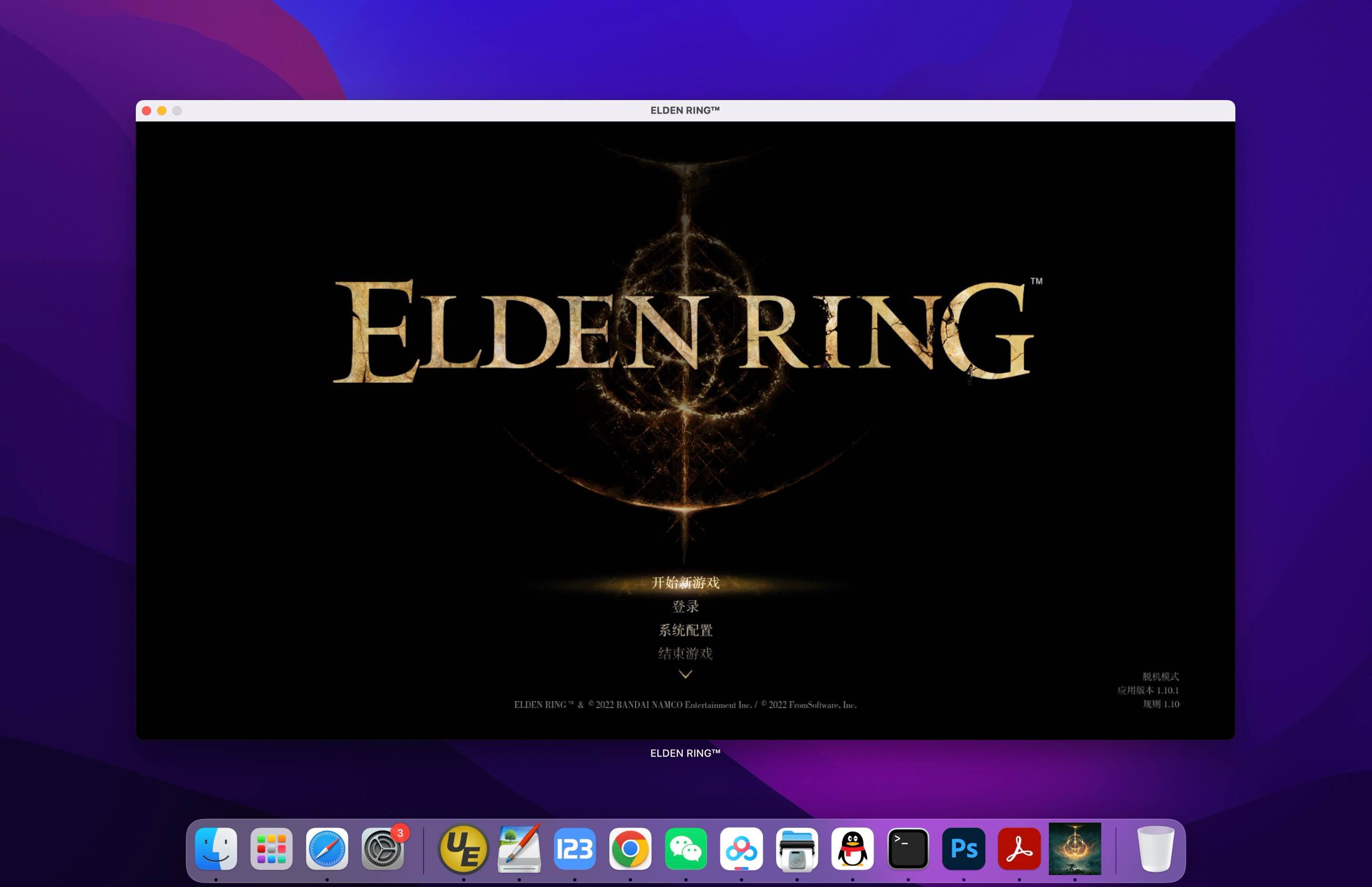Click the ELDEN RING™ caption under the window
This screenshot has width=1372, height=887.
686,753
